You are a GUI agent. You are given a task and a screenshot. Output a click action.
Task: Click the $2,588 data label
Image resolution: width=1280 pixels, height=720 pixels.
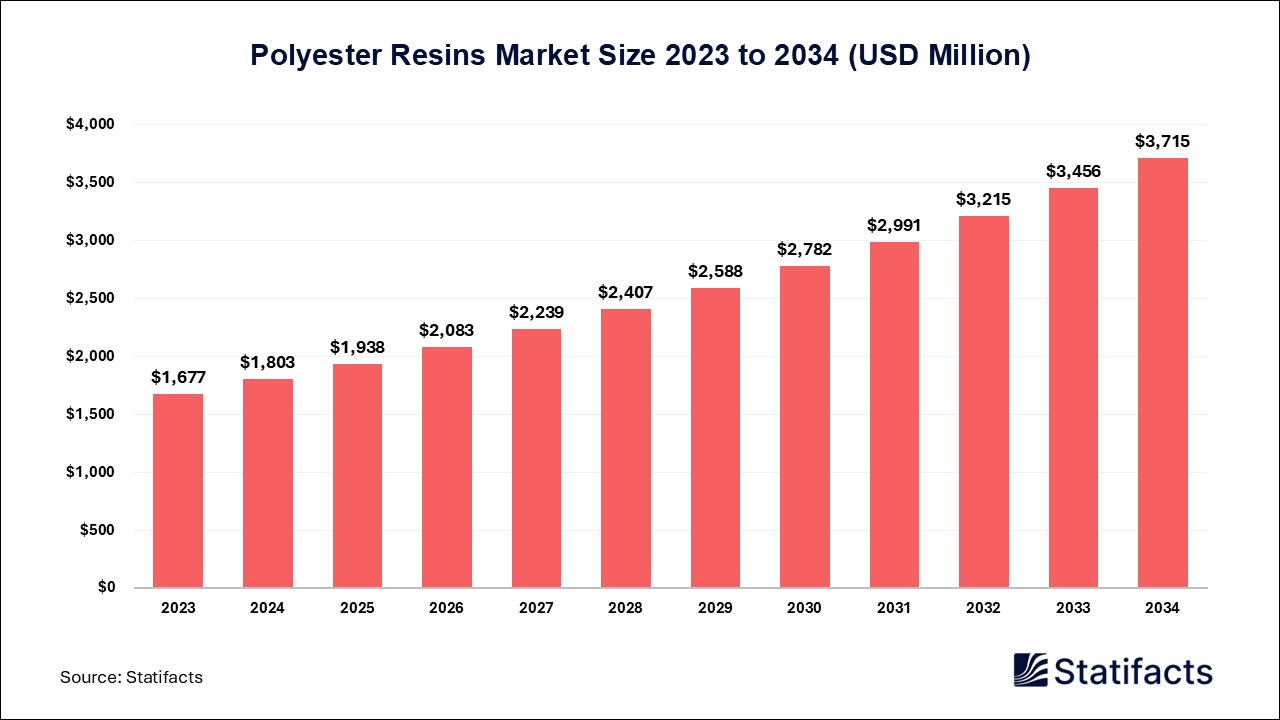coord(716,271)
